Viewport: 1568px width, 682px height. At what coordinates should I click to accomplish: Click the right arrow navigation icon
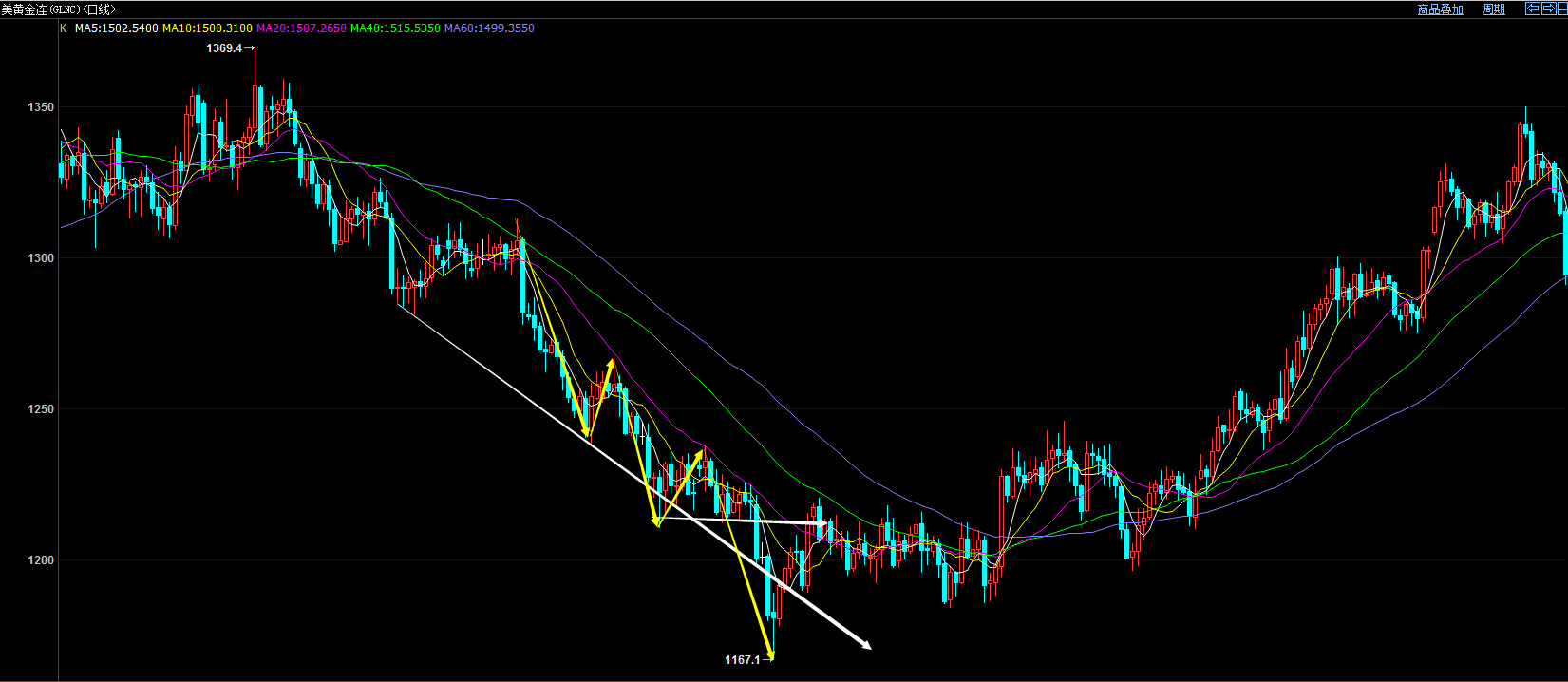1548,9
